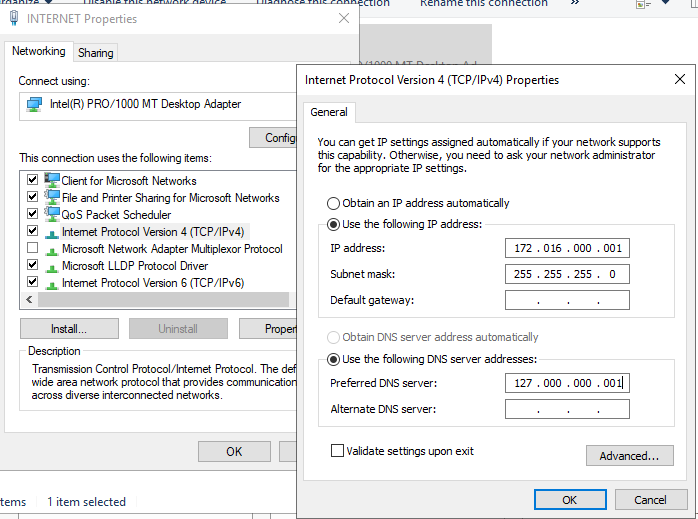The image size is (698, 519).
Task: Click the Client for Microsoft Networks icon
Action: [x=52, y=180]
